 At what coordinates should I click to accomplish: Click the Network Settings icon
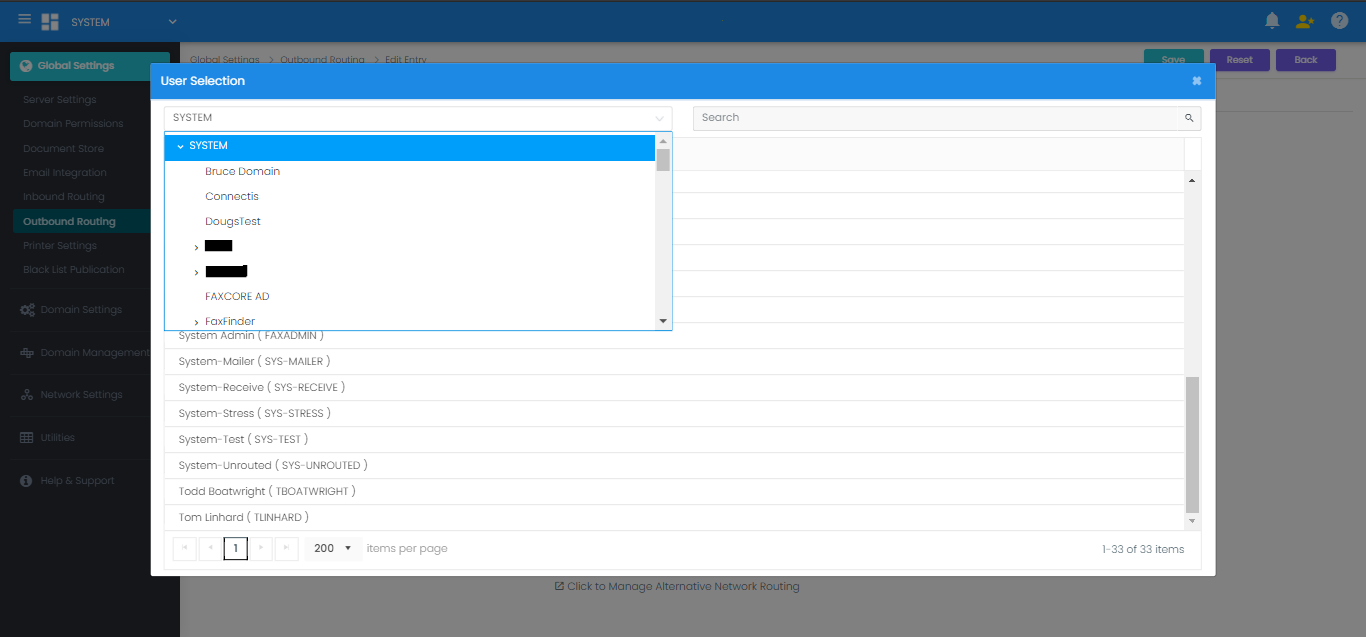(x=27, y=395)
